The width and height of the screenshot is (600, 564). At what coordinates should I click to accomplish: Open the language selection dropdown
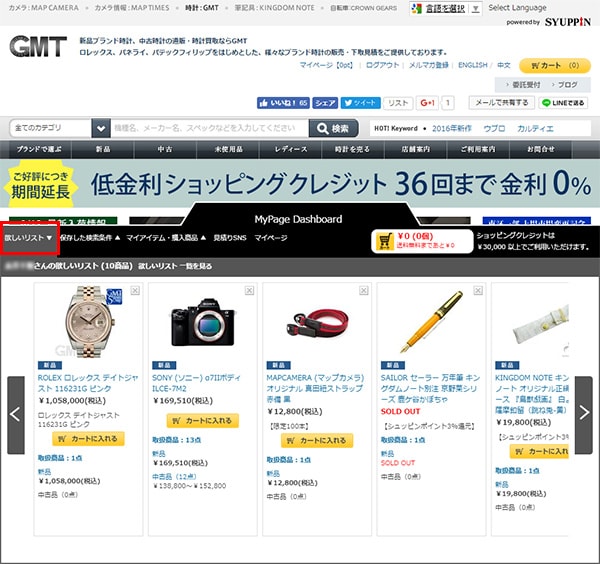click(x=445, y=8)
